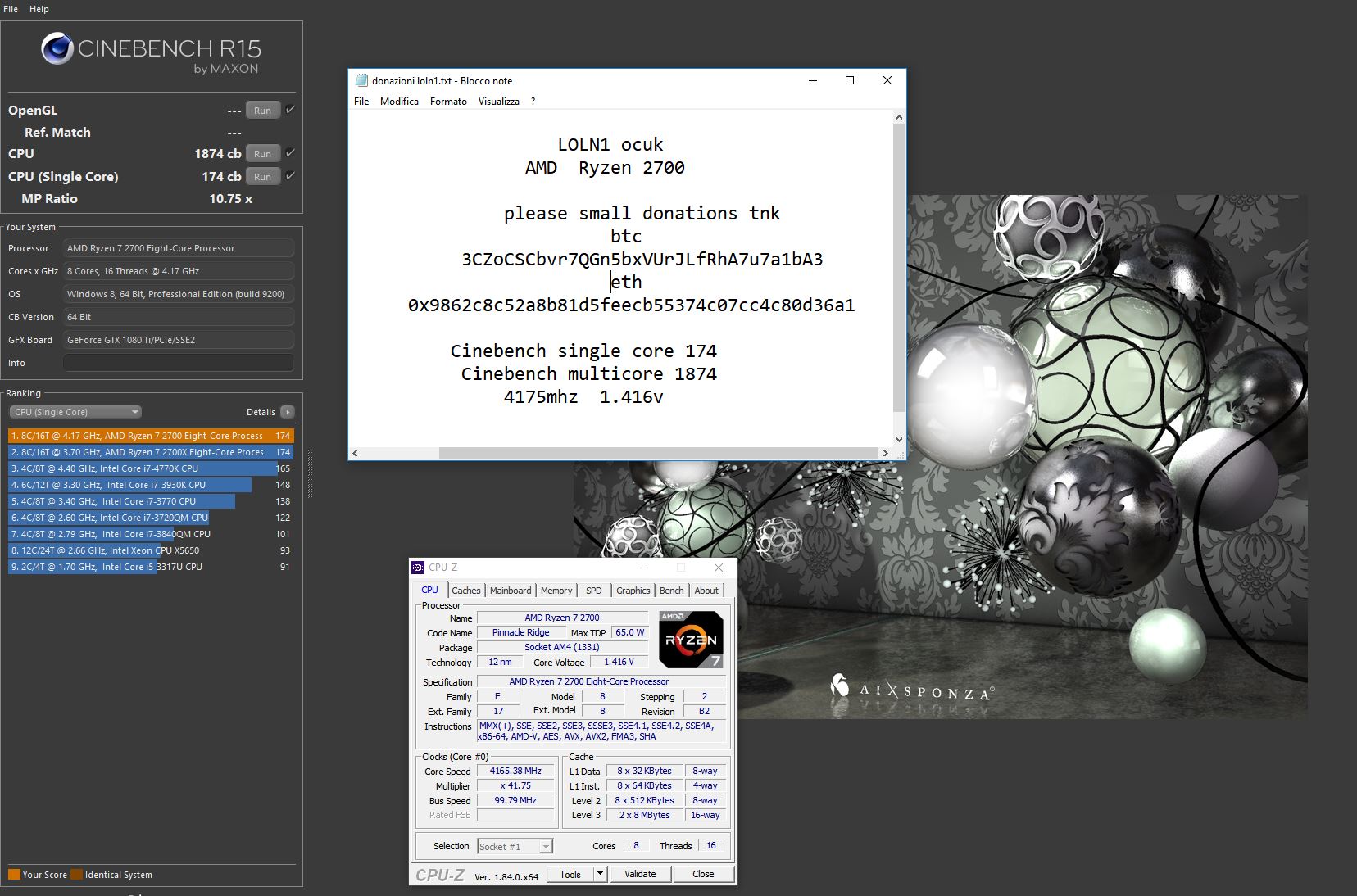Open the Formato menu in Notepad

click(x=448, y=102)
